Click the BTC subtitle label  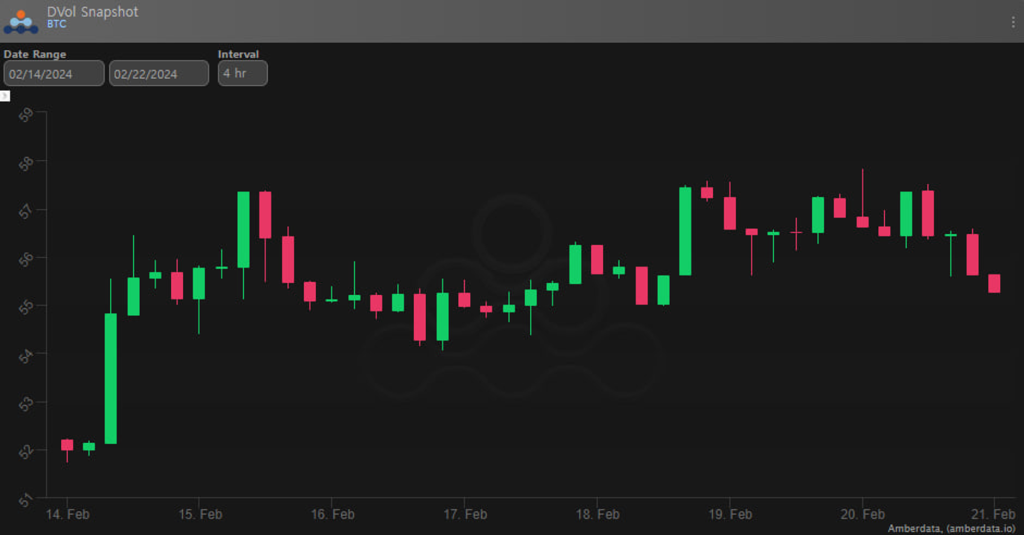56,24
